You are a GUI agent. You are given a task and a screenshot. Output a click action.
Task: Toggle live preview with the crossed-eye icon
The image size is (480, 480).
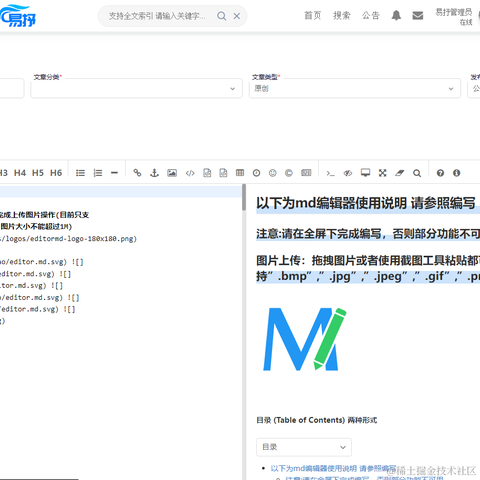(x=348, y=173)
